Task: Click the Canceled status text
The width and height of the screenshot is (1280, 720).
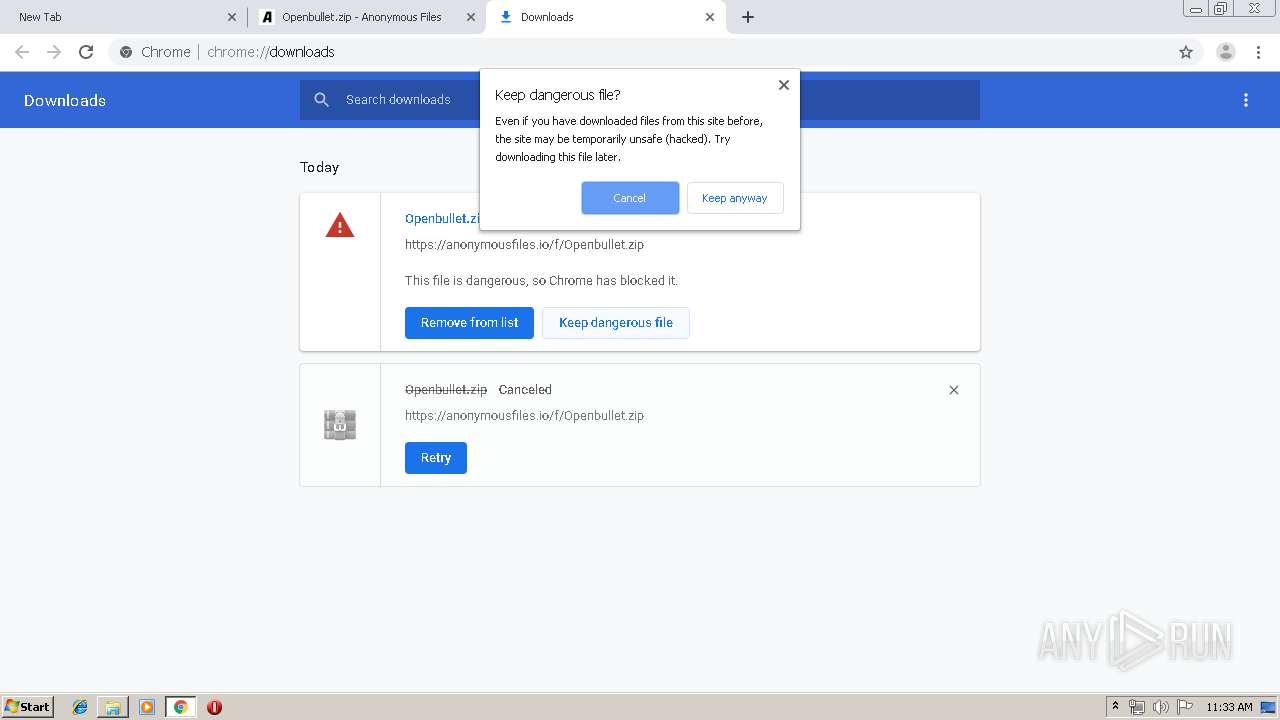Action: point(525,390)
